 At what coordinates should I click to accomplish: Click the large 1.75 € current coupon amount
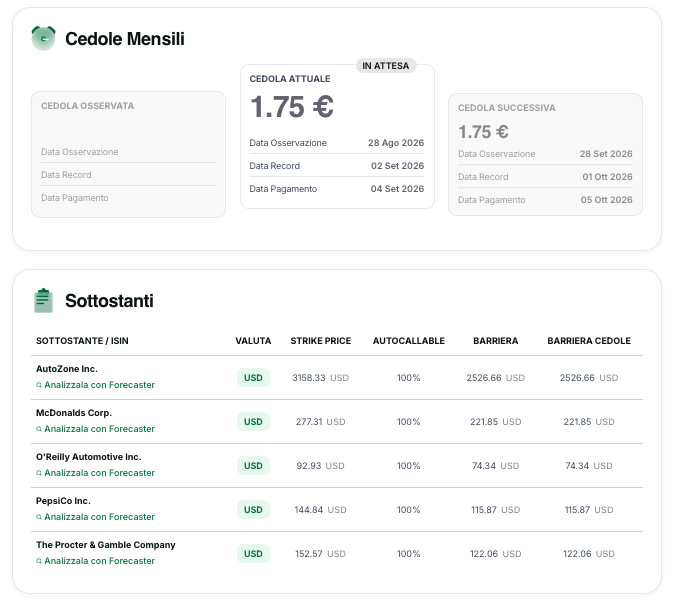coord(292,107)
